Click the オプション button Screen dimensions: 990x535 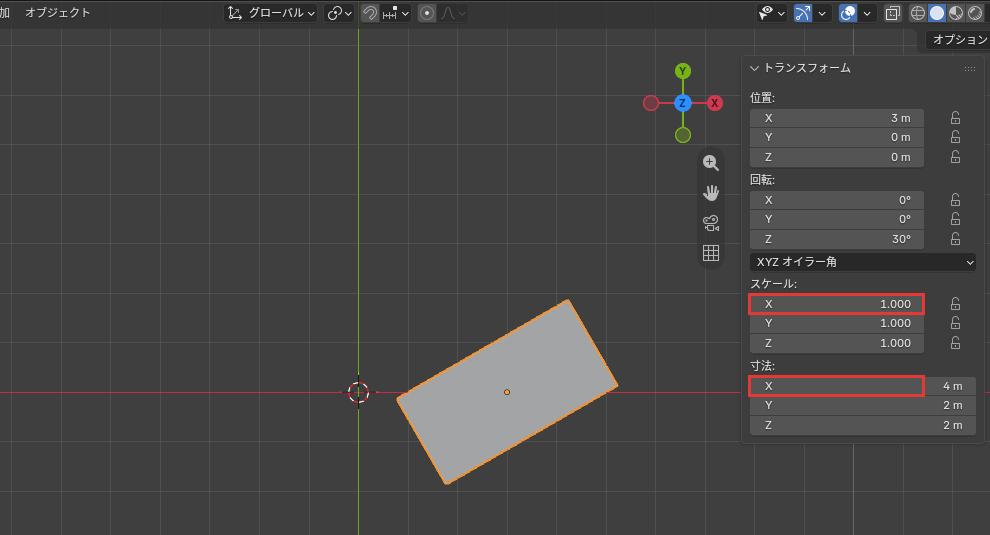(957, 39)
